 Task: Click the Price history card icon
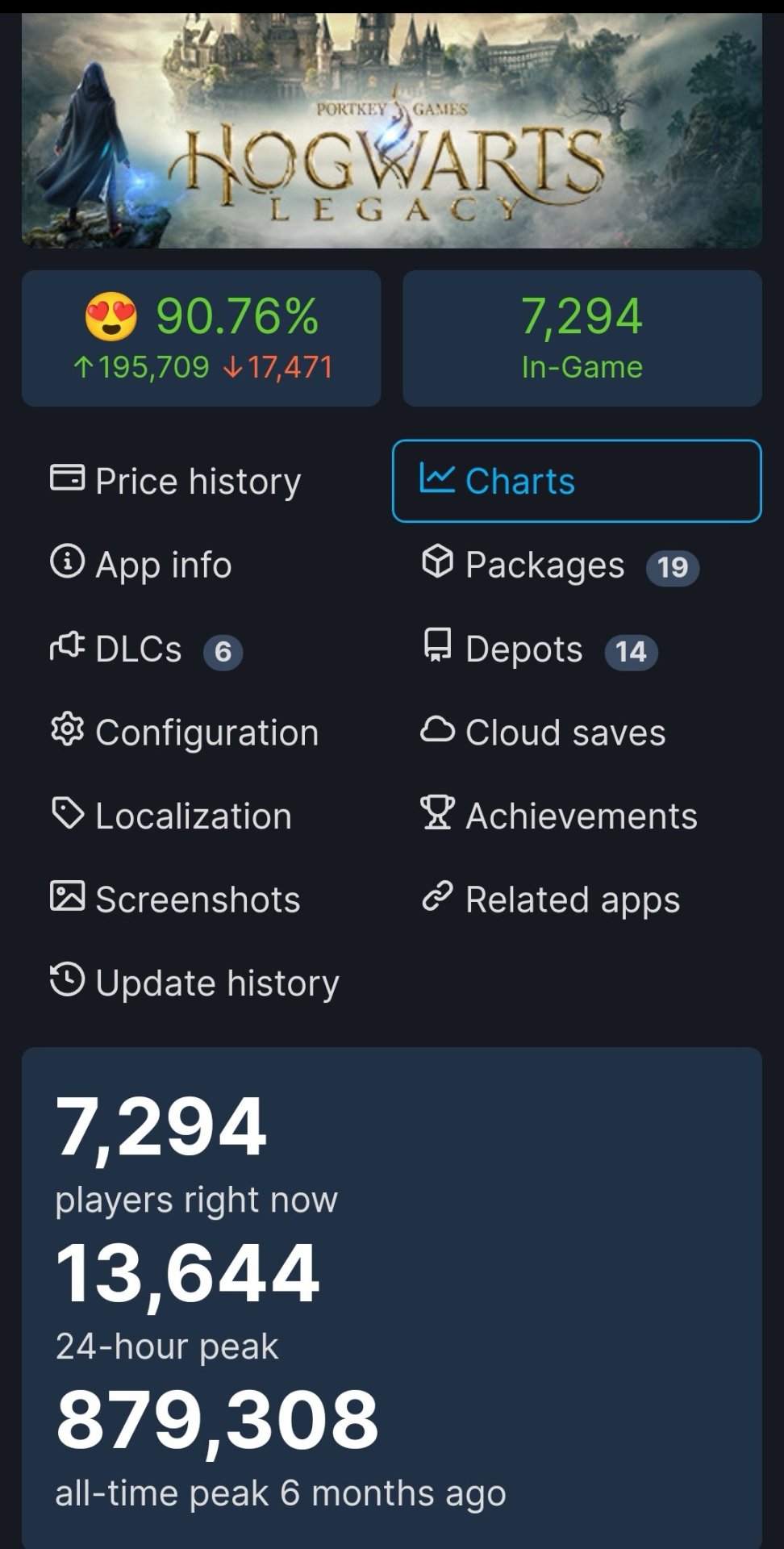(x=67, y=478)
